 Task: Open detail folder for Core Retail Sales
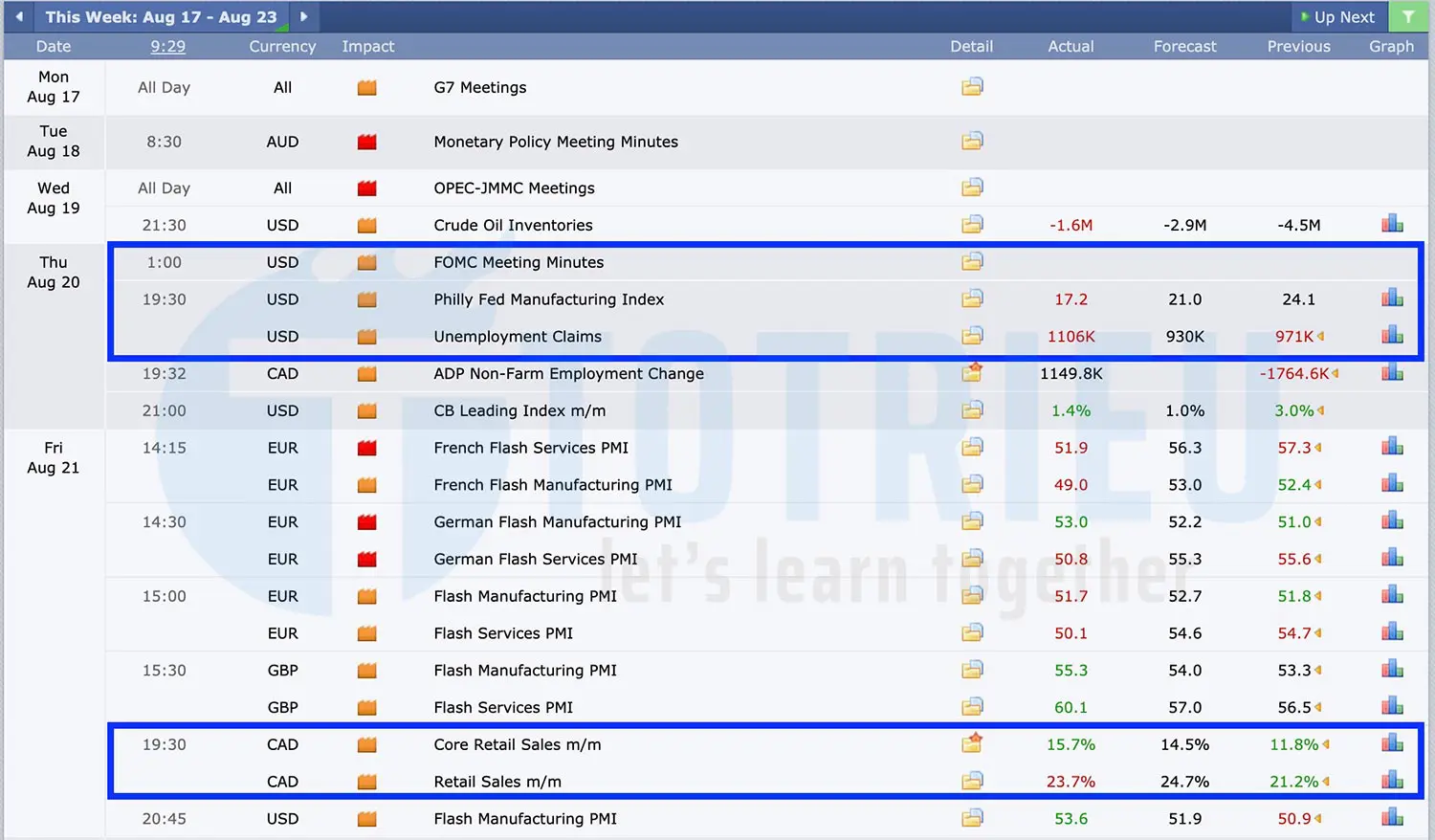[x=972, y=743]
